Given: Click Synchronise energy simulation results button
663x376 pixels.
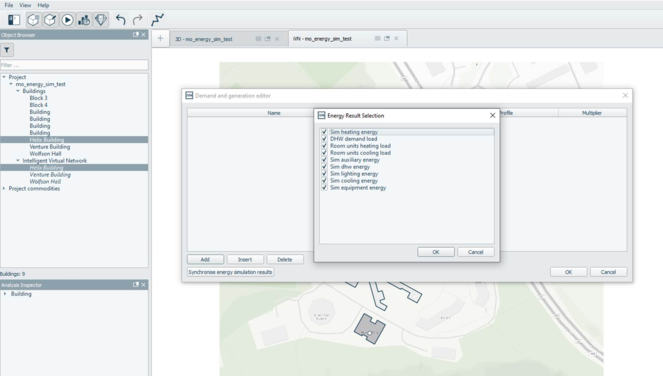Looking at the screenshot, I should (x=230, y=272).
